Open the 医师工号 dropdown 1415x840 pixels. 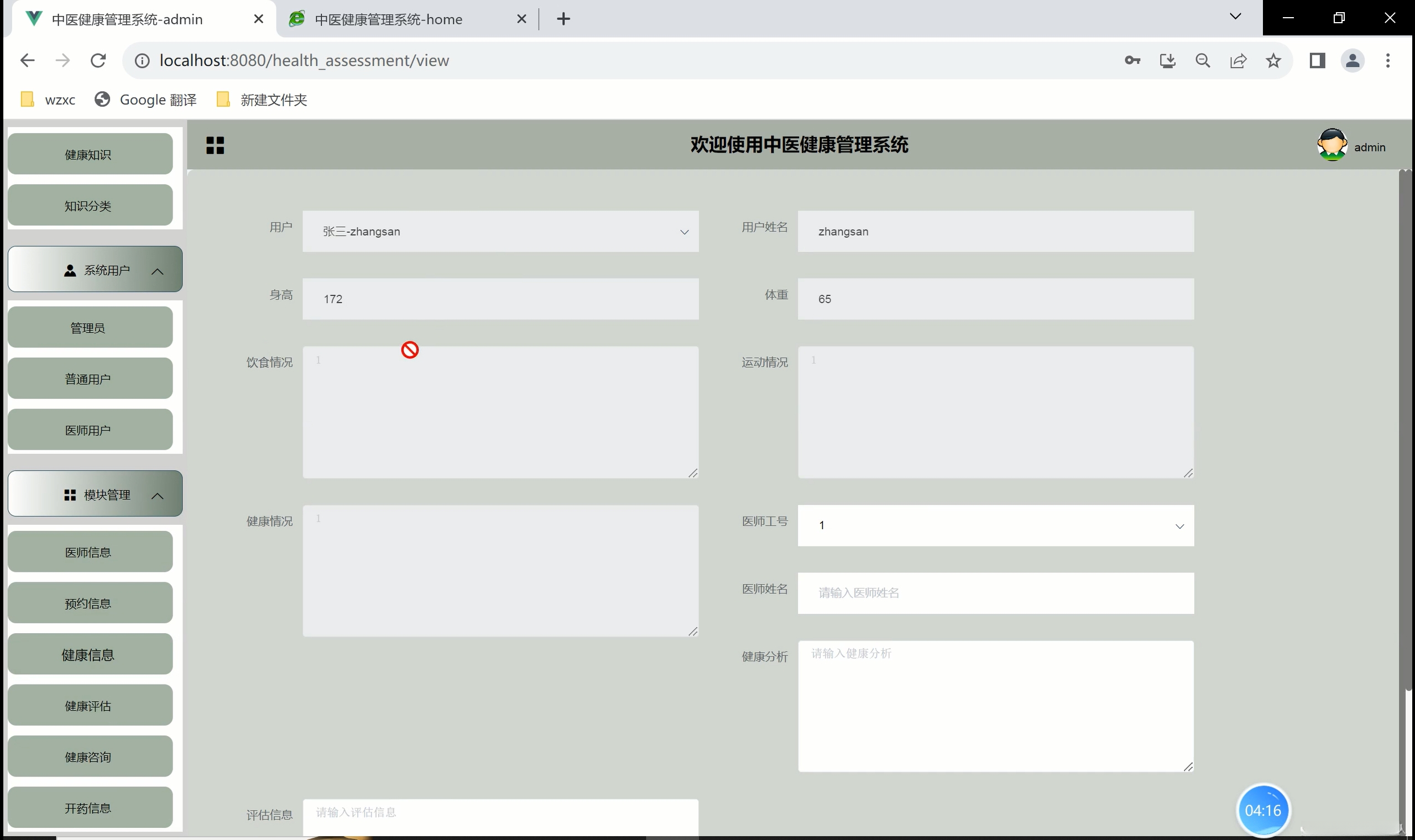click(x=995, y=525)
